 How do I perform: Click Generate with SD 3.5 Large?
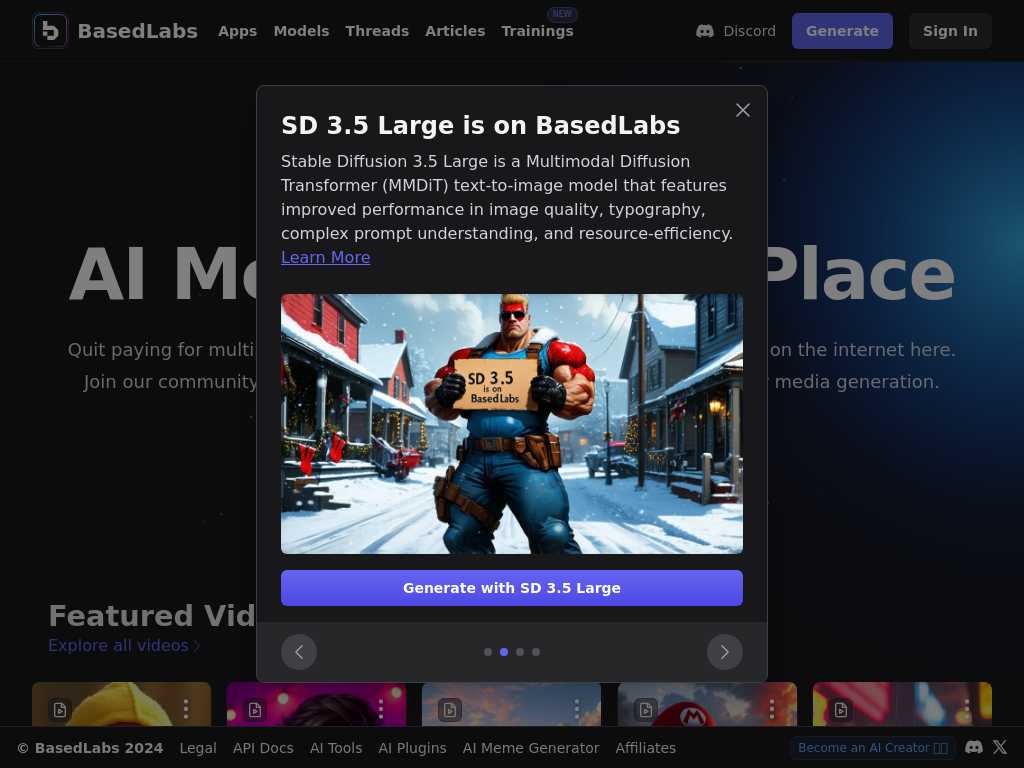coord(512,588)
